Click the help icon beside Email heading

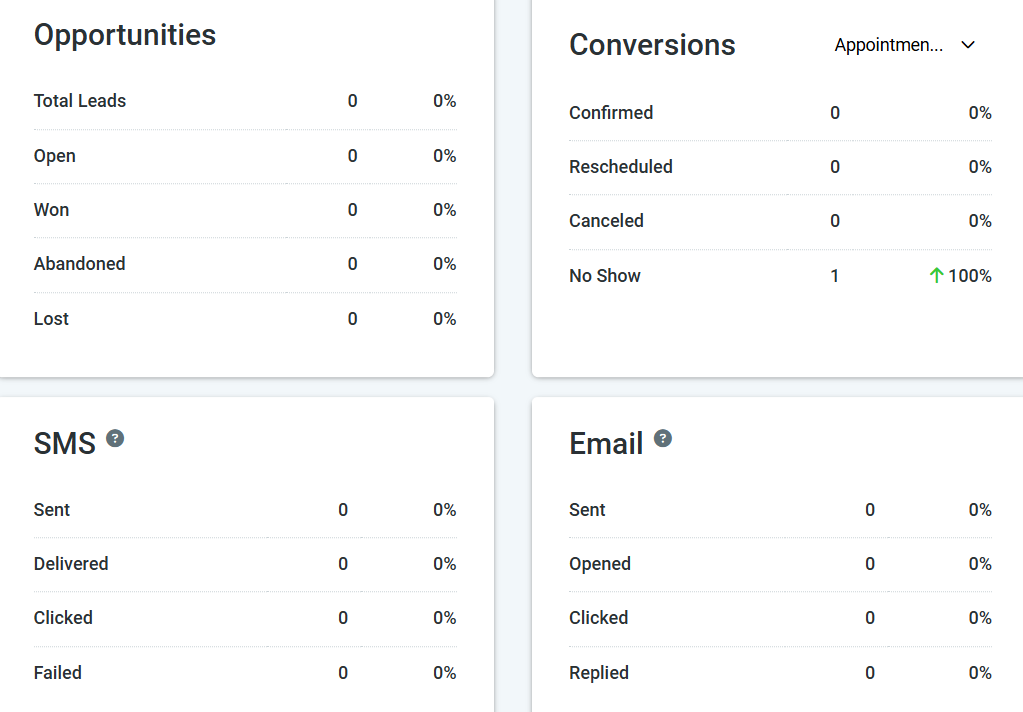click(x=663, y=439)
